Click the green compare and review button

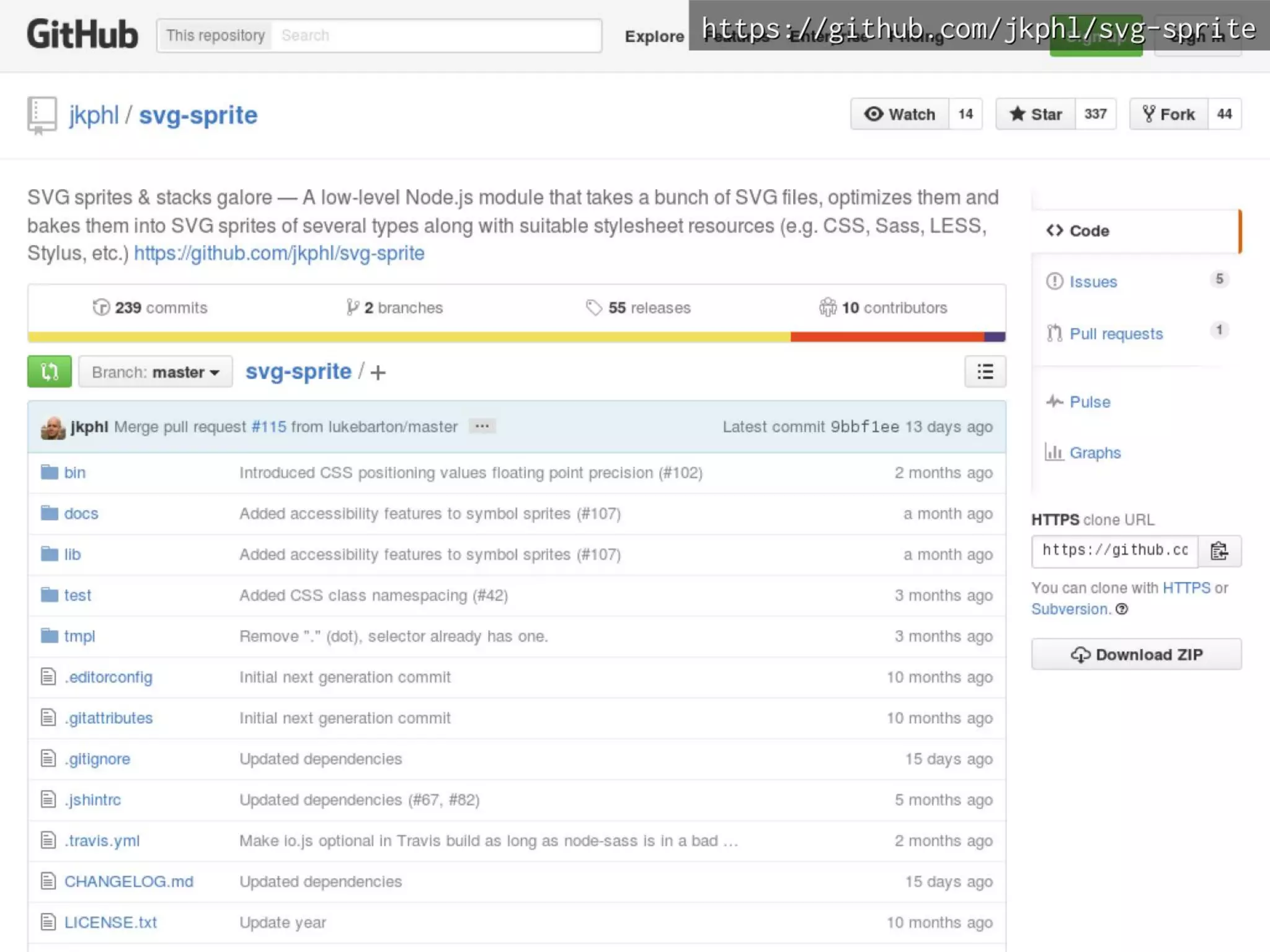click(x=49, y=372)
